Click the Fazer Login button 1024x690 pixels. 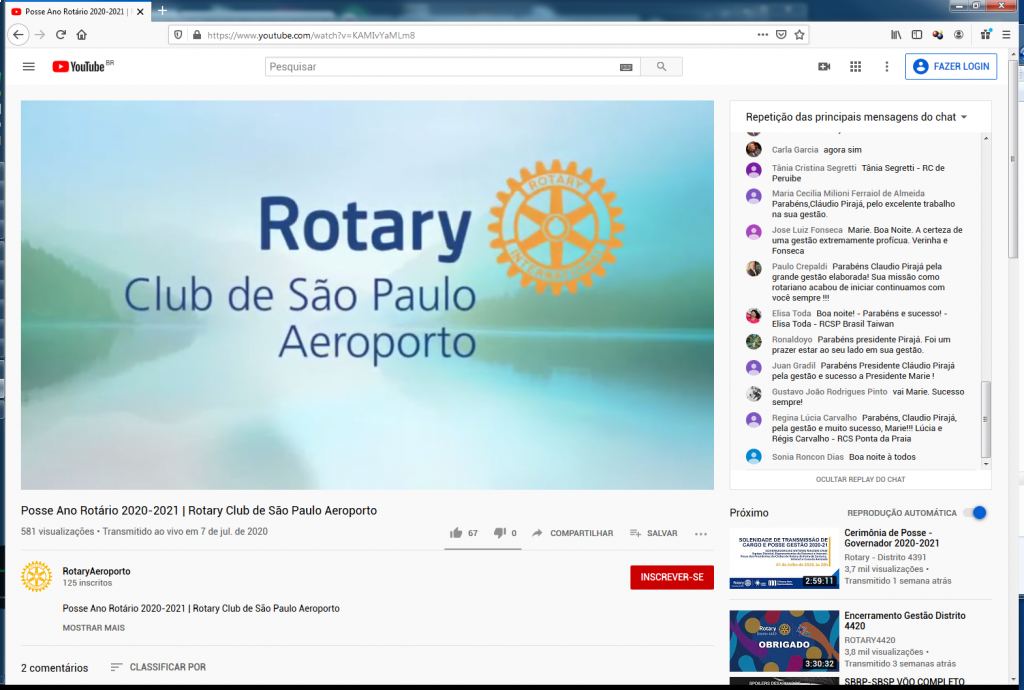click(x=950, y=67)
